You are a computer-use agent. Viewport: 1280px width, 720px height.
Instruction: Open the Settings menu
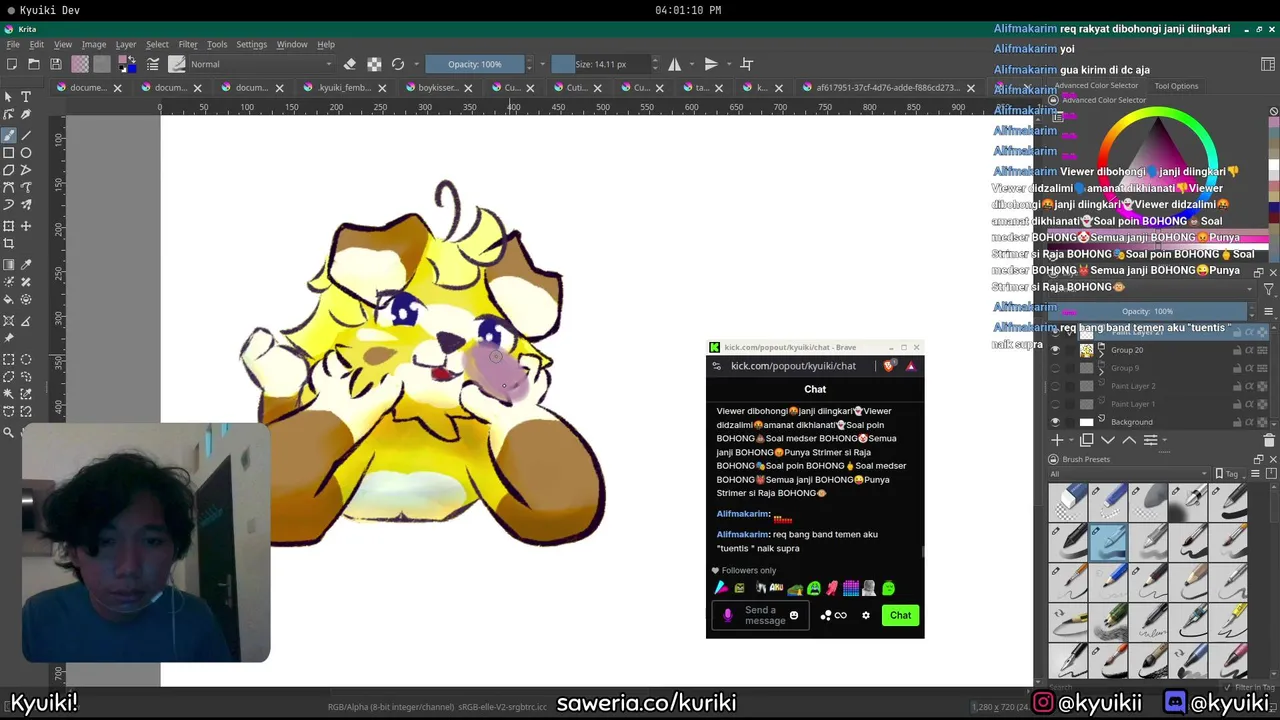pyautogui.click(x=251, y=44)
